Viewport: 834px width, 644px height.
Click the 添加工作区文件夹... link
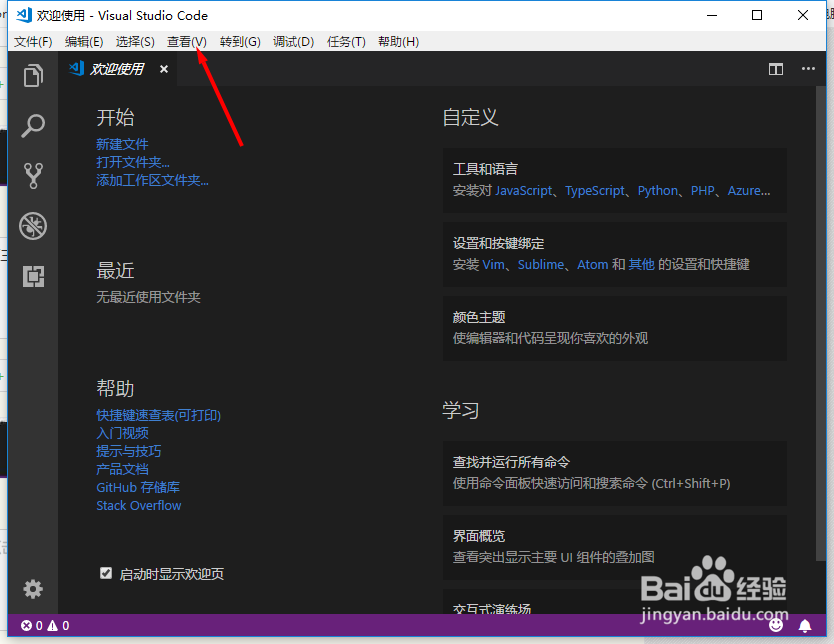pos(152,180)
